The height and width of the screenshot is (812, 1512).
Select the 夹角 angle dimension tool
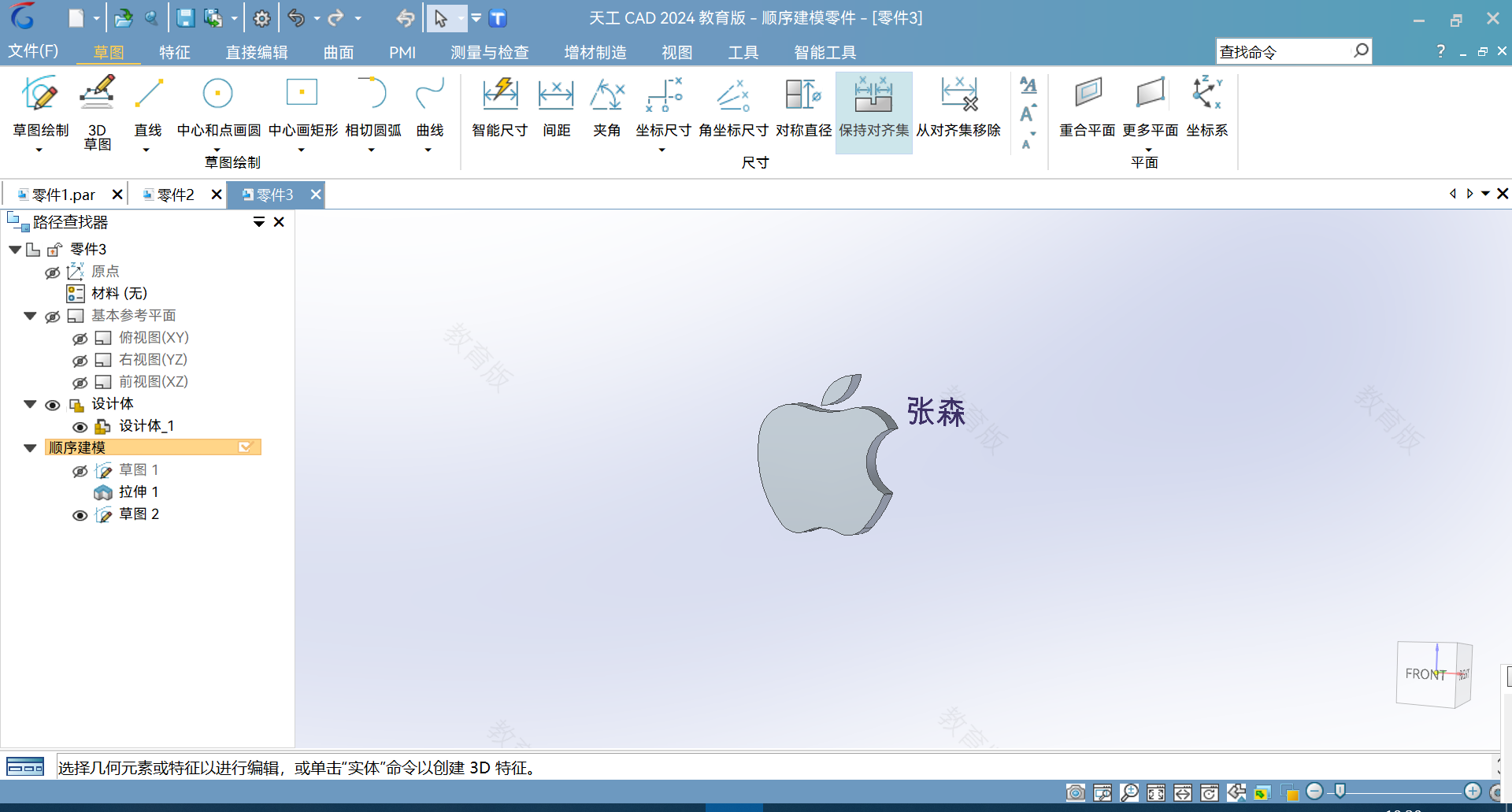607,106
